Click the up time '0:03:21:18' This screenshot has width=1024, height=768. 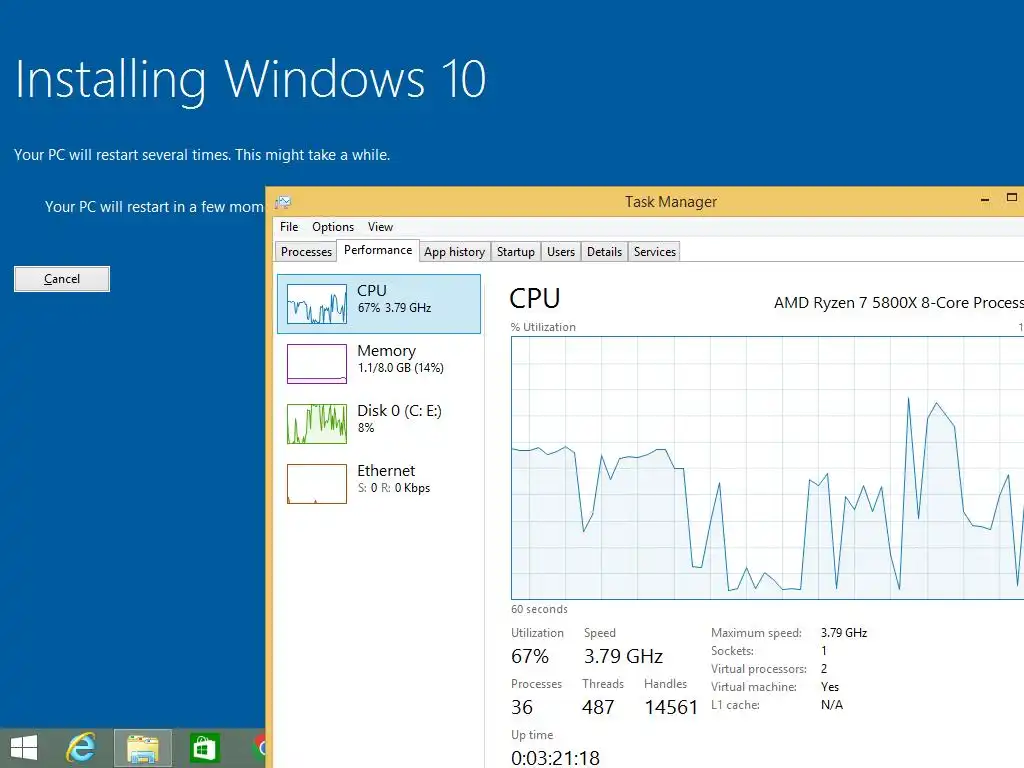coord(555,758)
